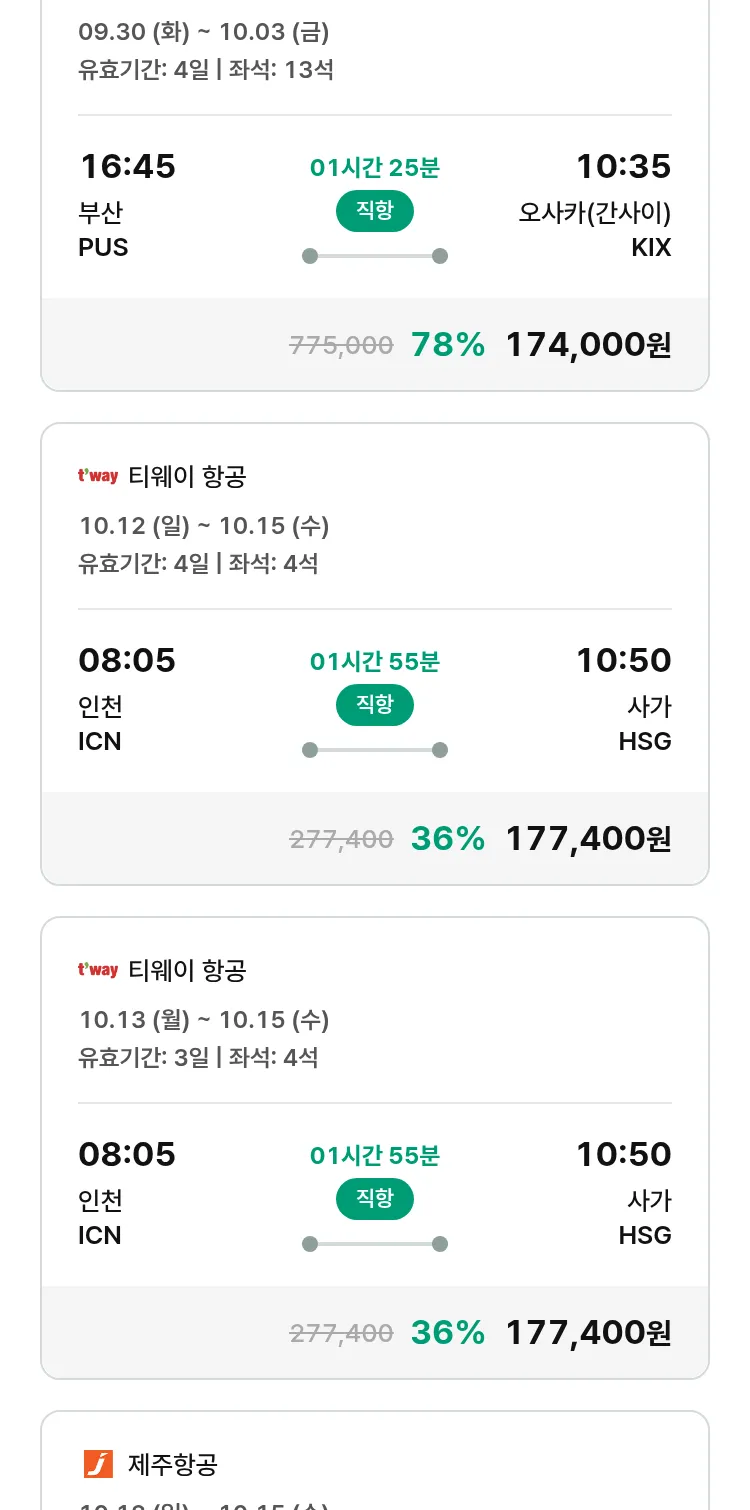
Task: Click the 78% discount label
Action: tap(448, 345)
